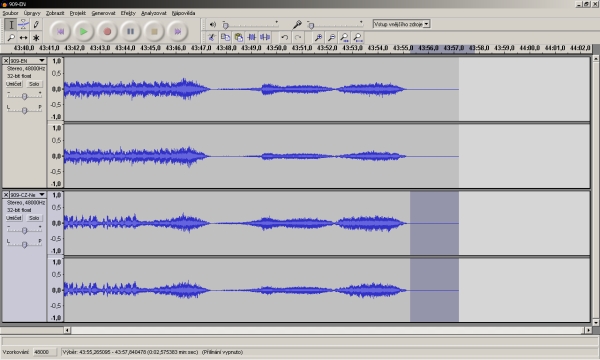Silence the selected audio
Screen dimensions: 600x360
pyautogui.click(x=265, y=37)
